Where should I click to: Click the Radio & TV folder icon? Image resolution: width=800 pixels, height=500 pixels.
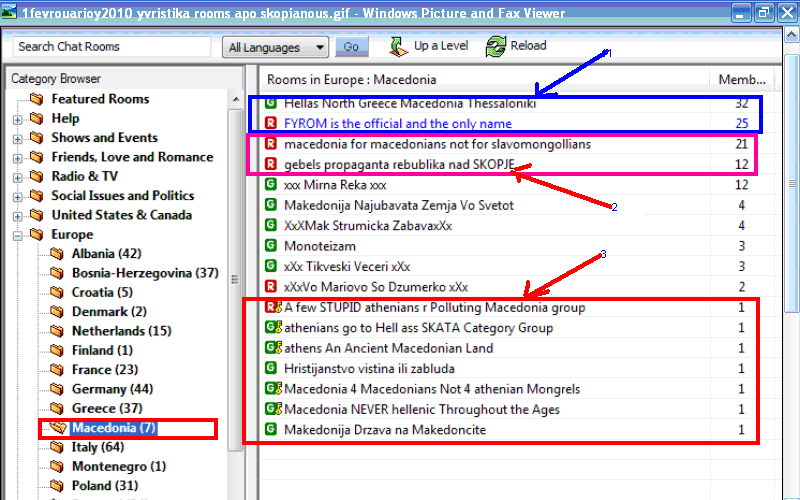click(36, 177)
